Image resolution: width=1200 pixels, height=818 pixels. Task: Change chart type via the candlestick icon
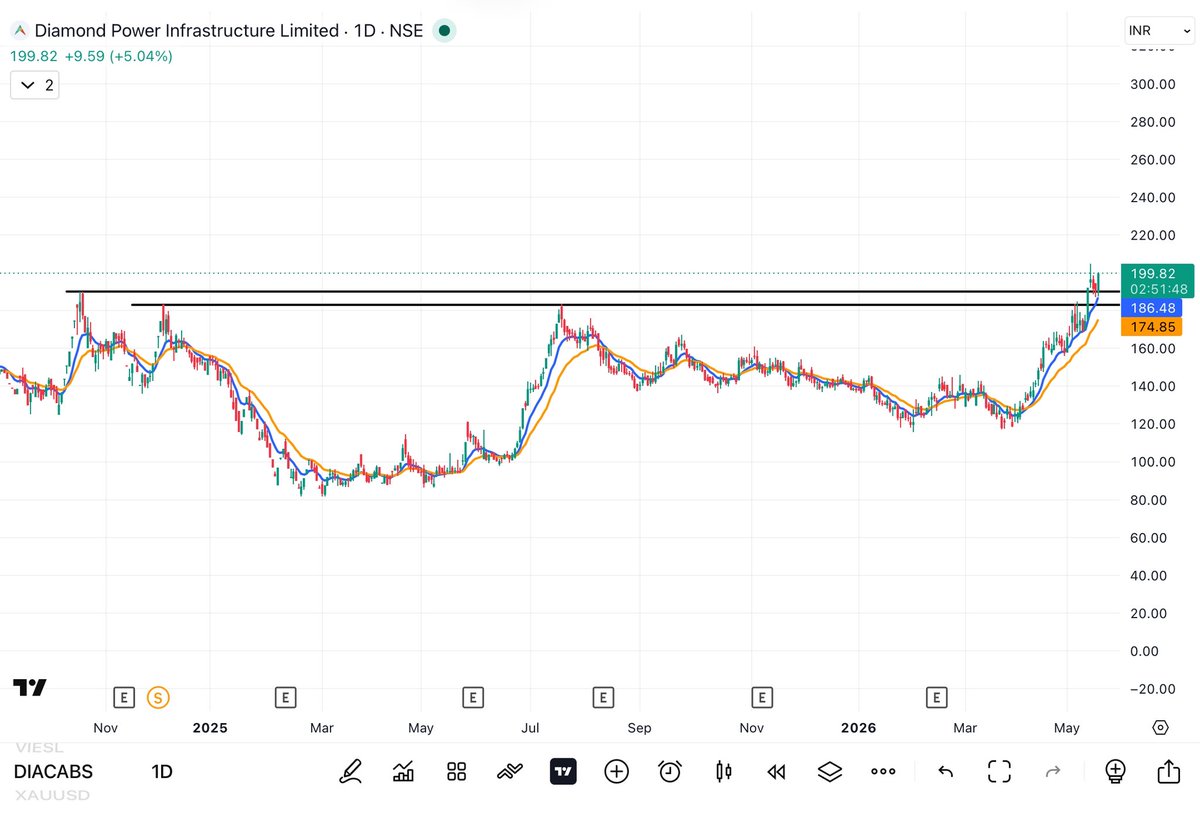(x=724, y=771)
